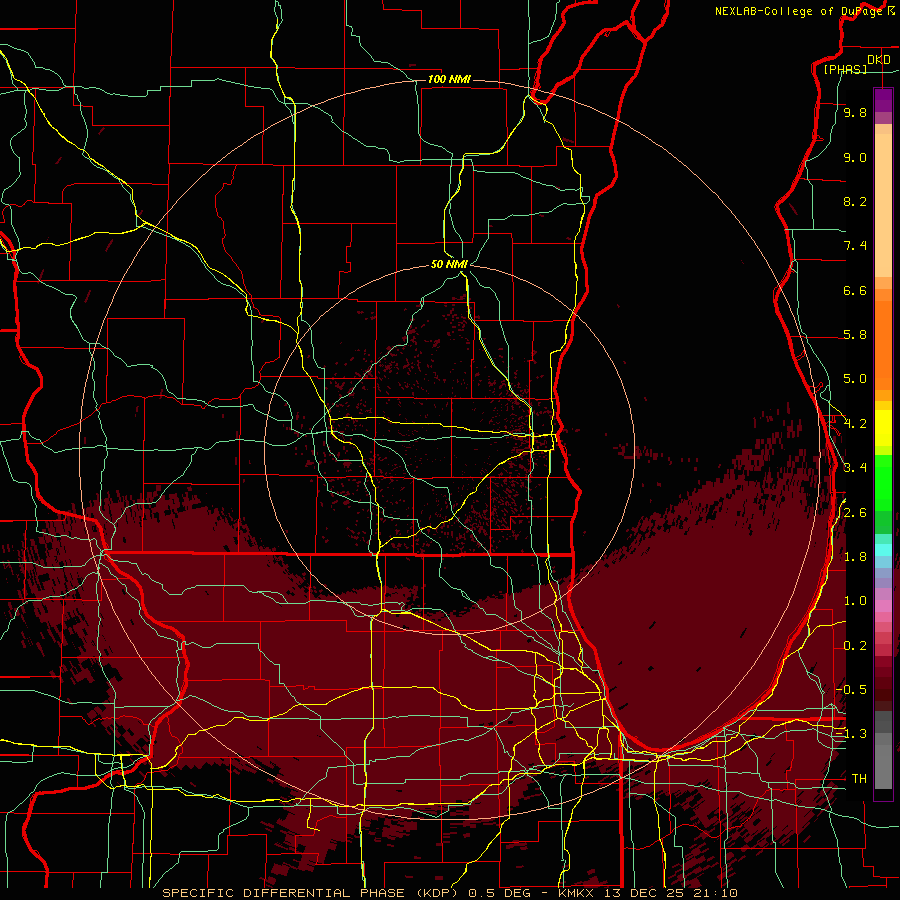Click the bright green band of the color bar
Viewport: 900px width, 900px height.
(x=883, y=483)
